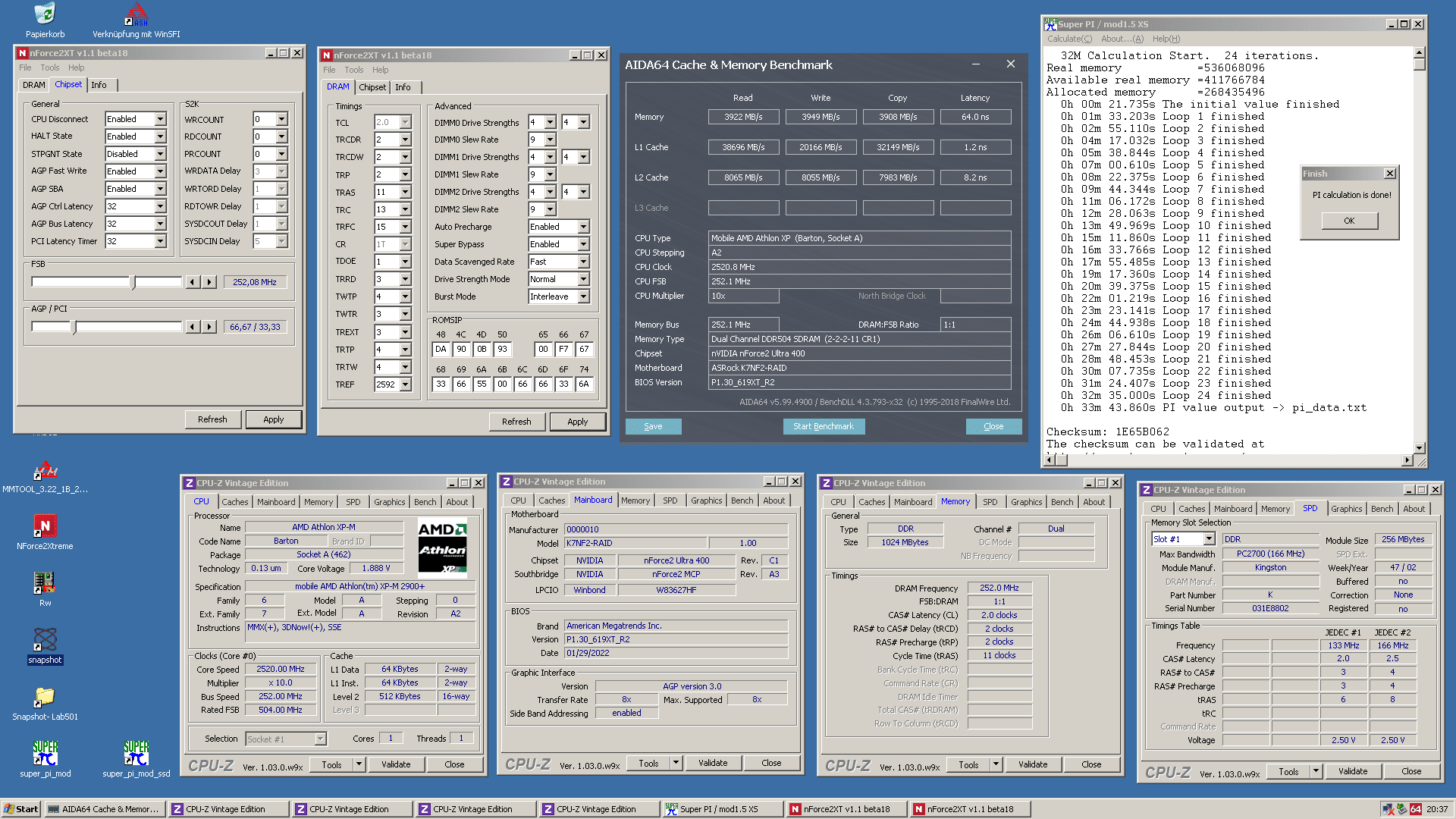Image resolution: width=1456 pixels, height=819 pixels.
Task: Open the Tools menu in nForce2XT DRAM window
Action: [353, 70]
